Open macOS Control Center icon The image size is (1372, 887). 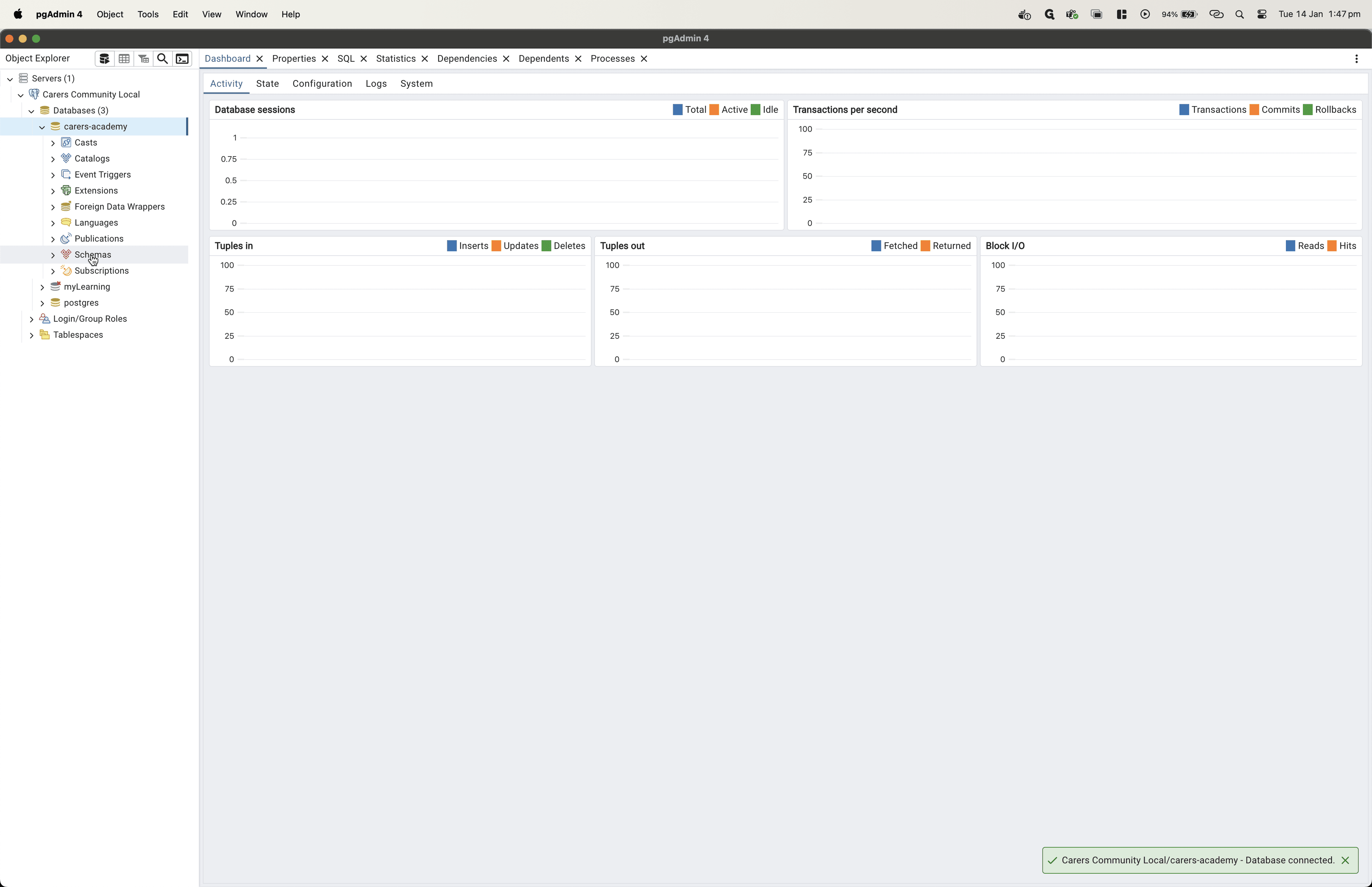(1262, 14)
